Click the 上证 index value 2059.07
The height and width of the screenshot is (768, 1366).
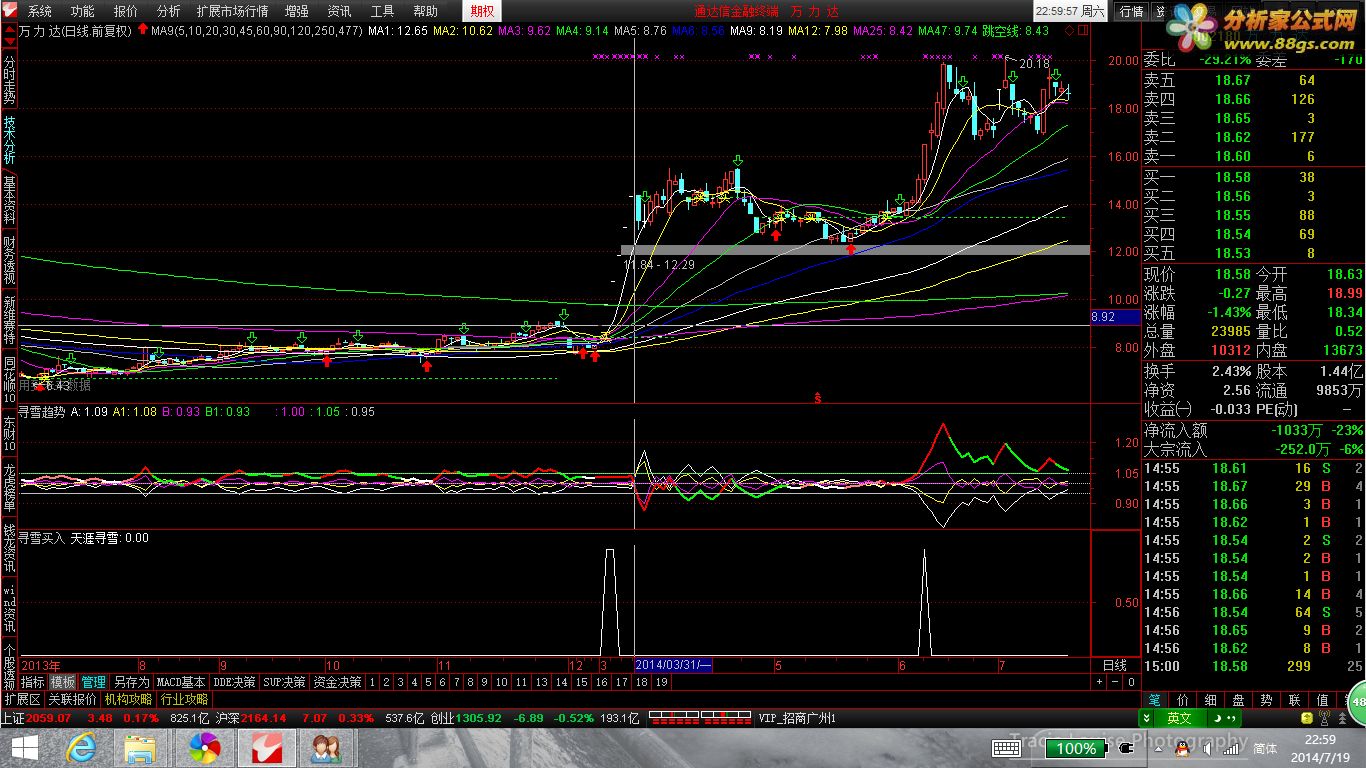click(49, 718)
